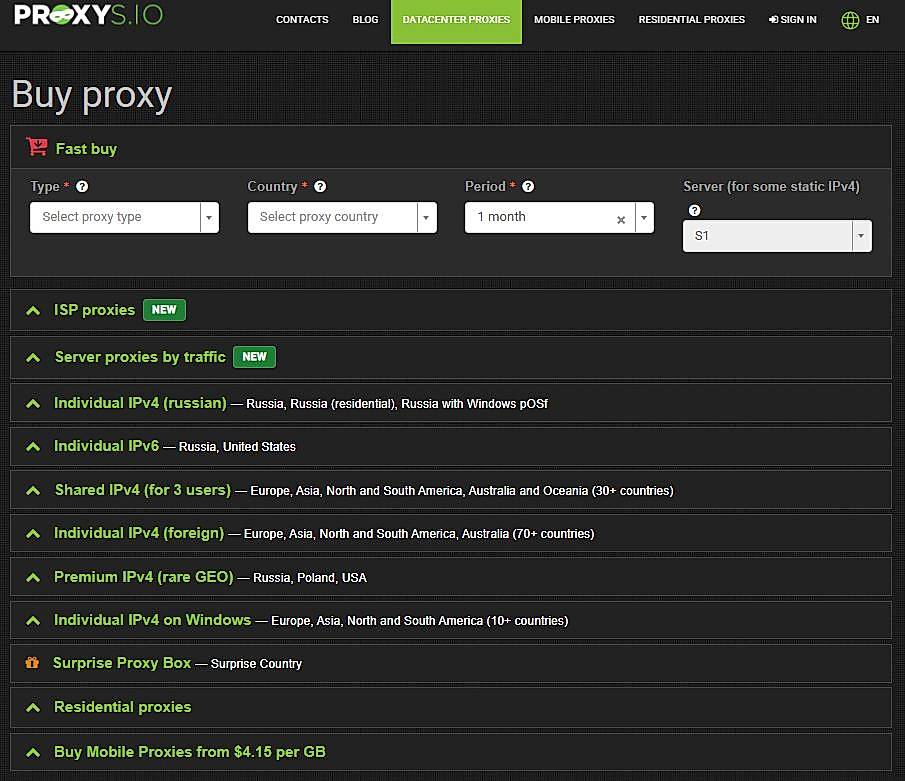905x781 pixels.
Task: Clear the 1 month period selection
Action: tap(621, 219)
